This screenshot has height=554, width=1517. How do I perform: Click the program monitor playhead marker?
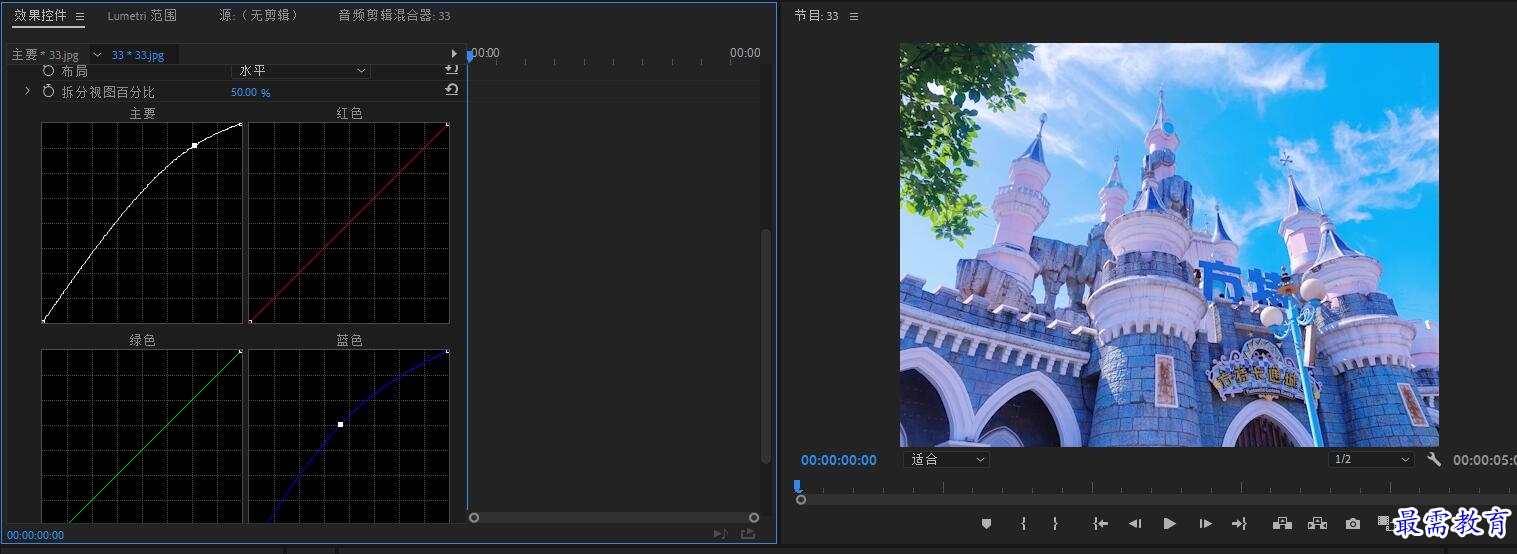pyautogui.click(x=797, y=486)
